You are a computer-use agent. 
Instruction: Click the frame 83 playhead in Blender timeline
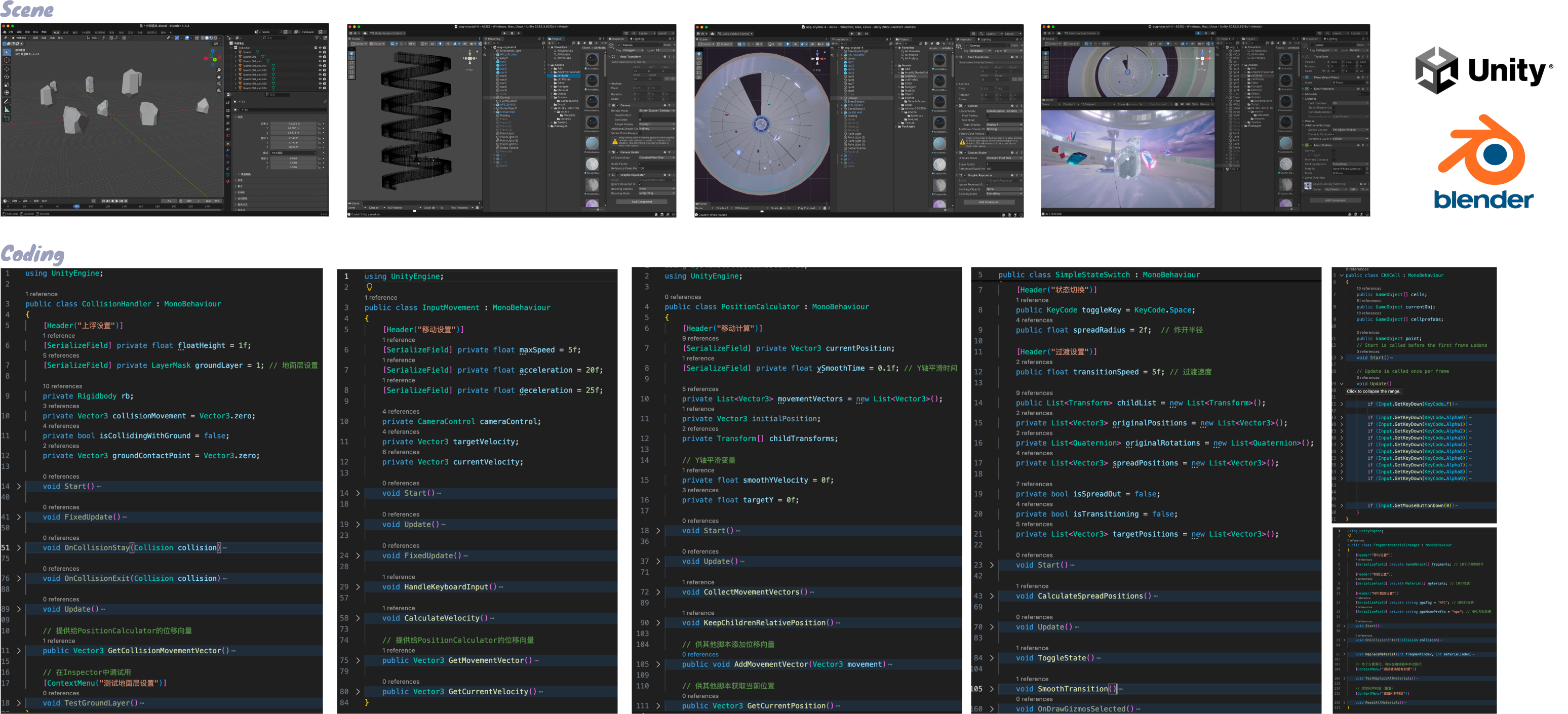(x=77, y=206)
